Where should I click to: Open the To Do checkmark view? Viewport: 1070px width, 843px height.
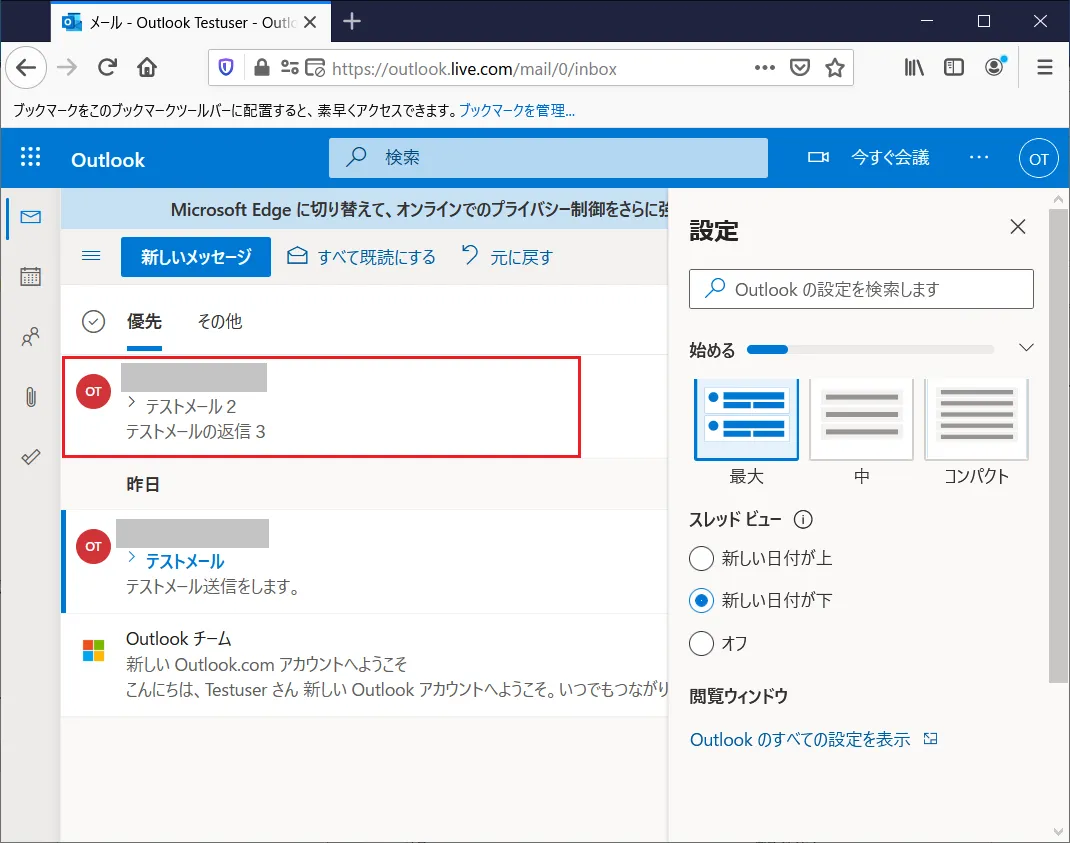pyautogui.click(x=31, y=457)
